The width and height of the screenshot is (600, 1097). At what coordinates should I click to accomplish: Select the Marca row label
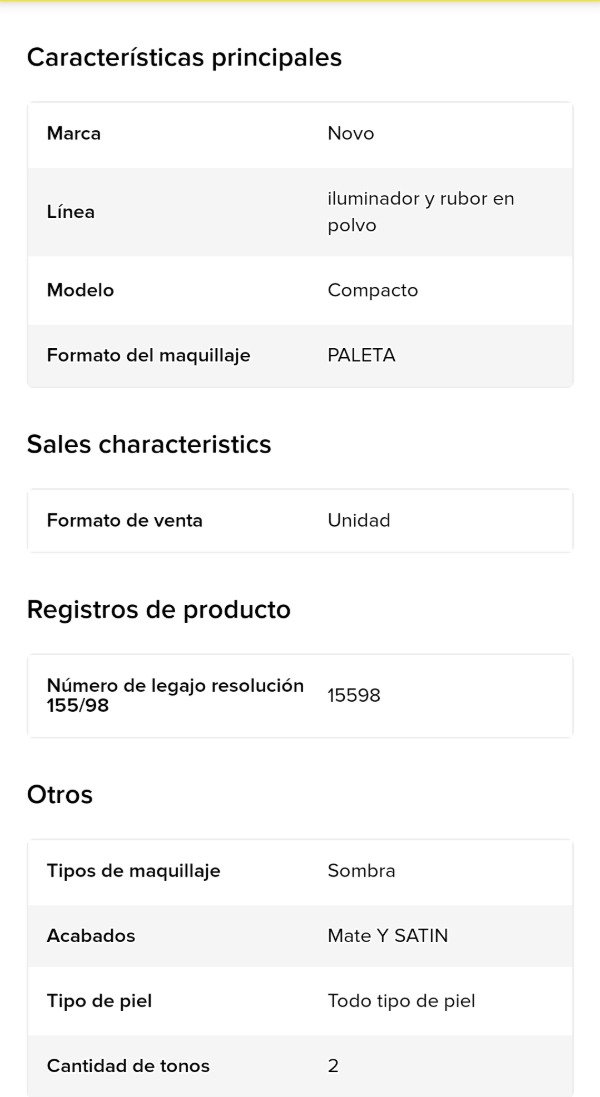(x=74, y=134)
